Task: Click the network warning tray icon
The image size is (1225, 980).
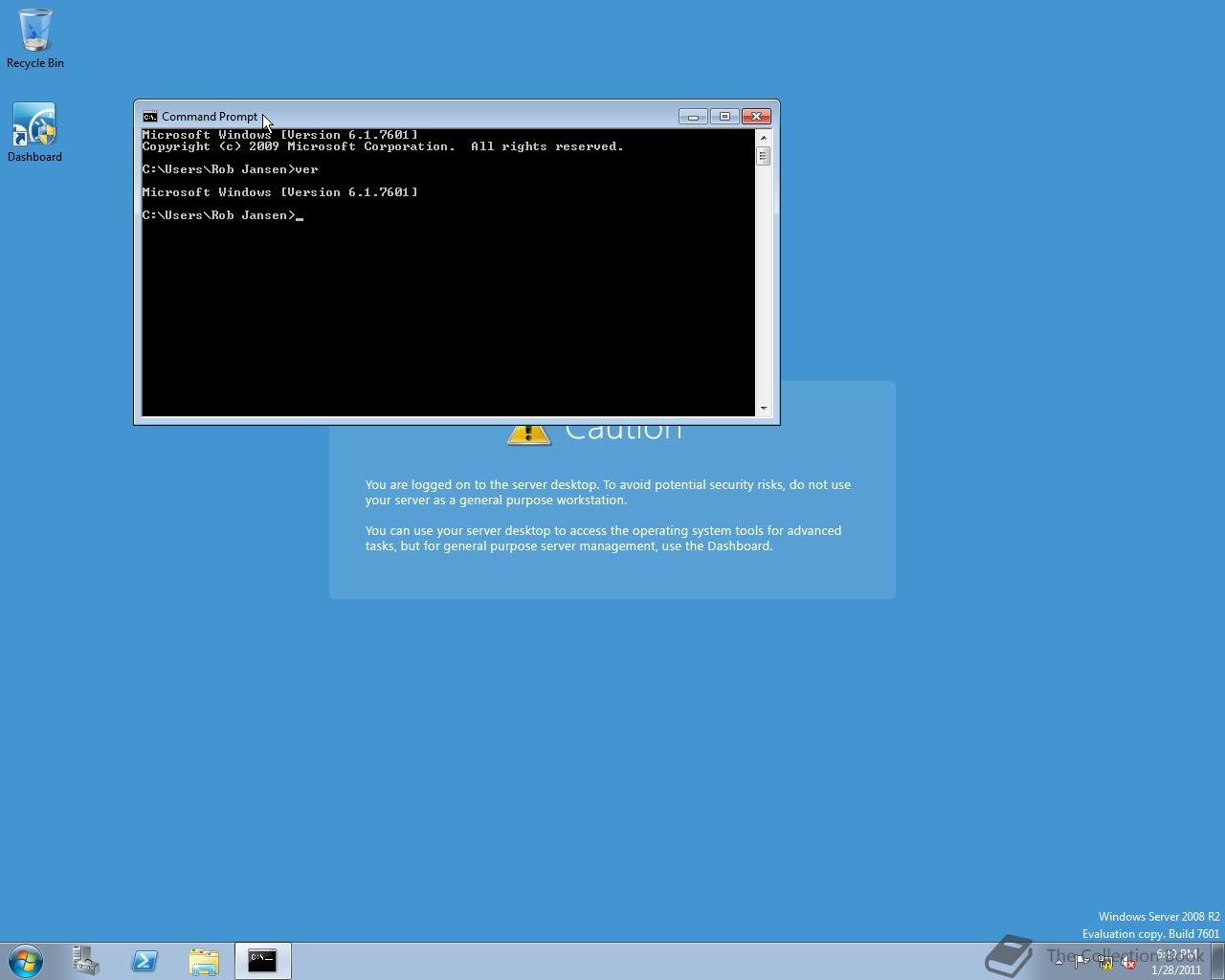Action: pyautogui.click(x=1105, y=962)
